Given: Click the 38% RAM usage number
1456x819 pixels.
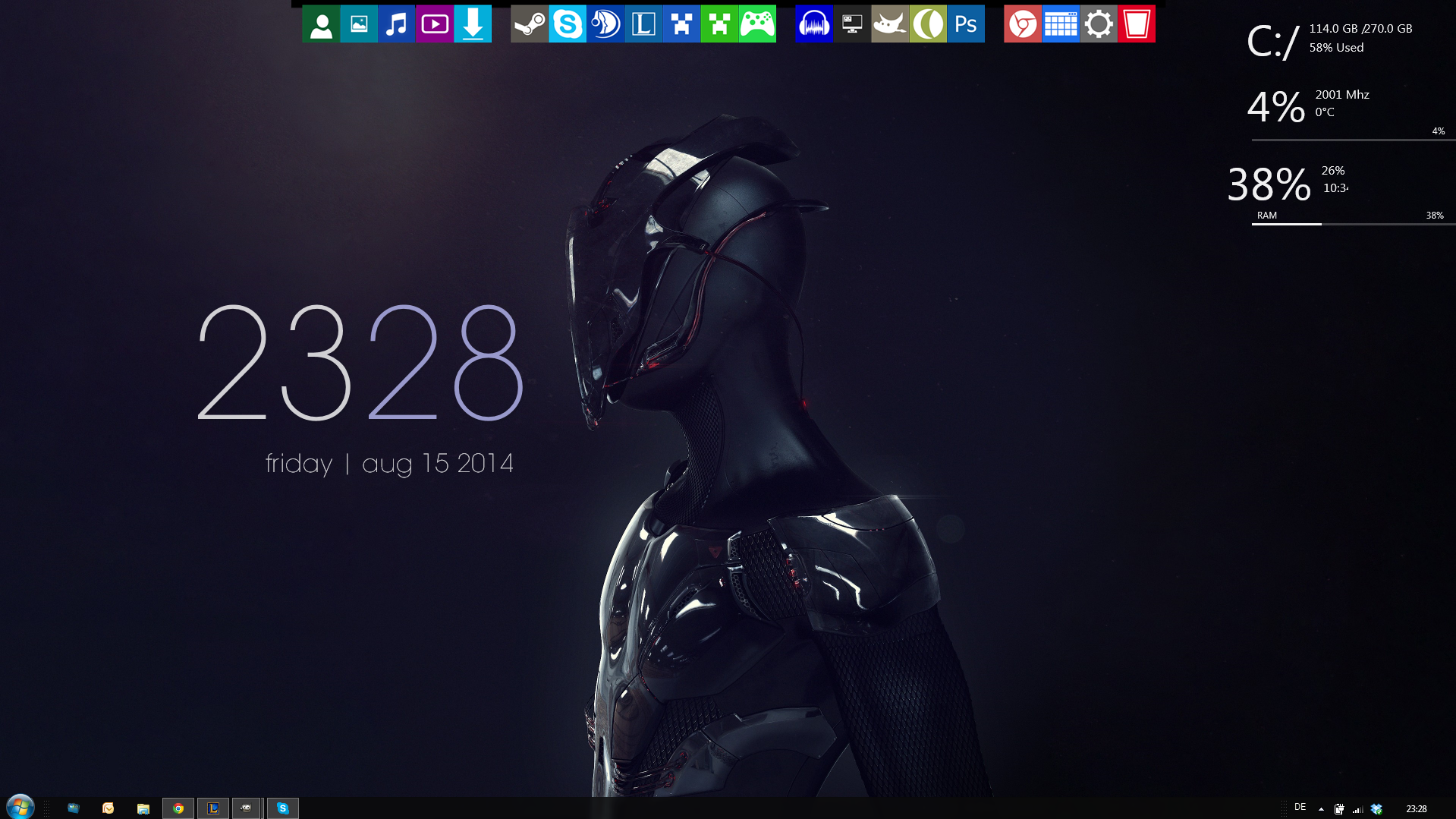Looking at the screenshot, I should tap(1269, 184).
